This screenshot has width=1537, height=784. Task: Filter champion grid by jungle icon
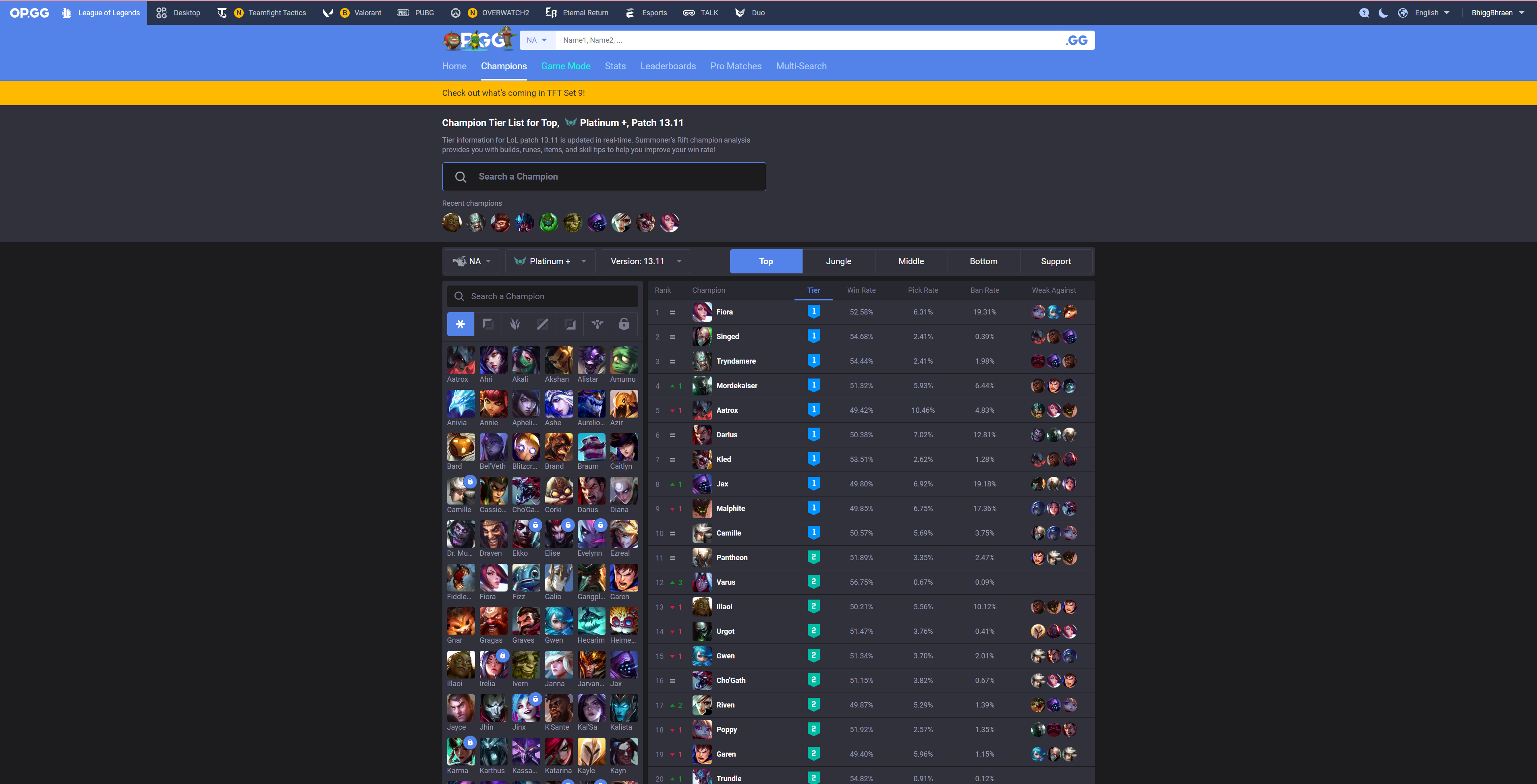[x=515, y=324]
